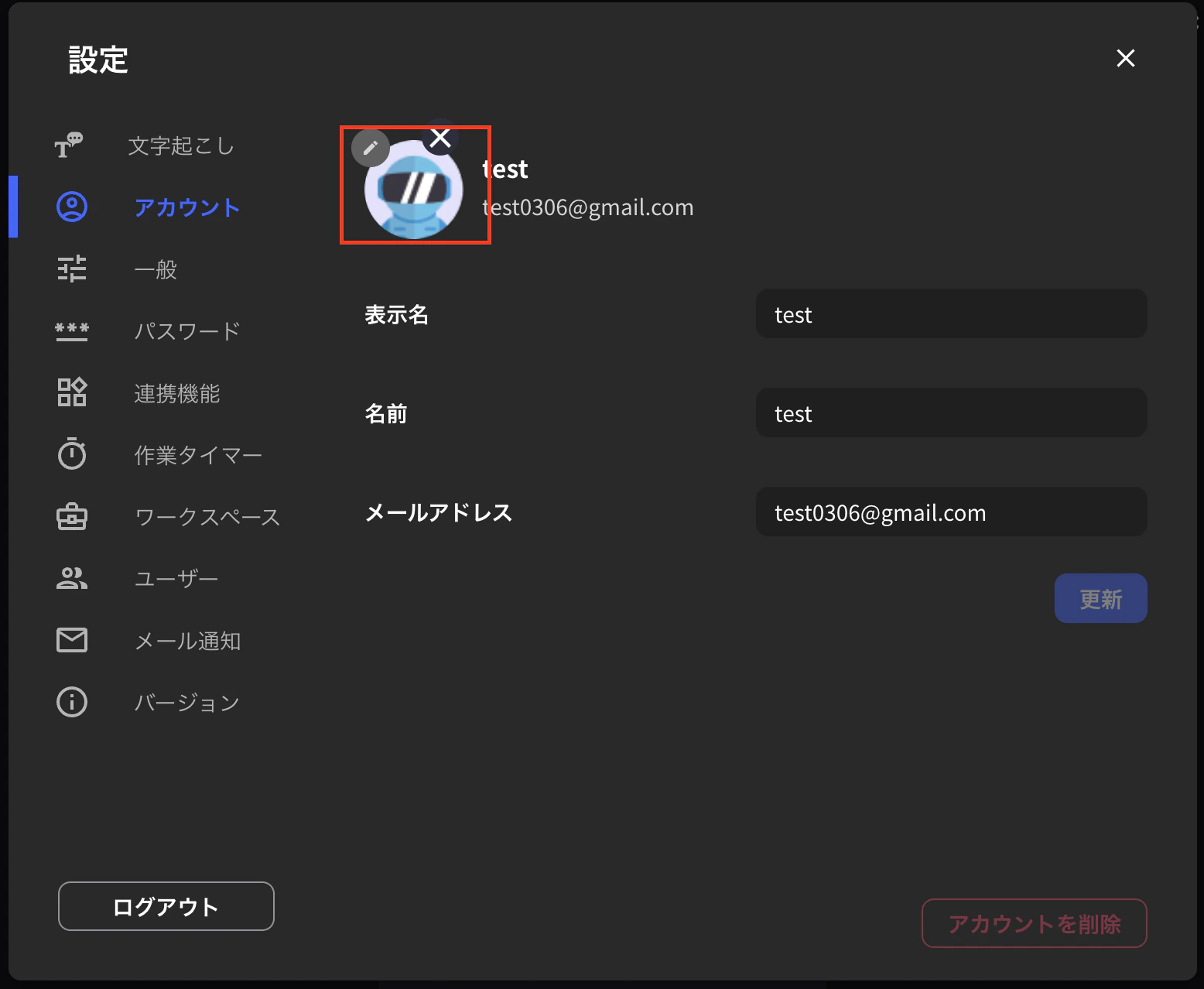Click the パスワード asterisks icon
The width and height of the screenshot is (1204, 989).
tap(72, 330)
